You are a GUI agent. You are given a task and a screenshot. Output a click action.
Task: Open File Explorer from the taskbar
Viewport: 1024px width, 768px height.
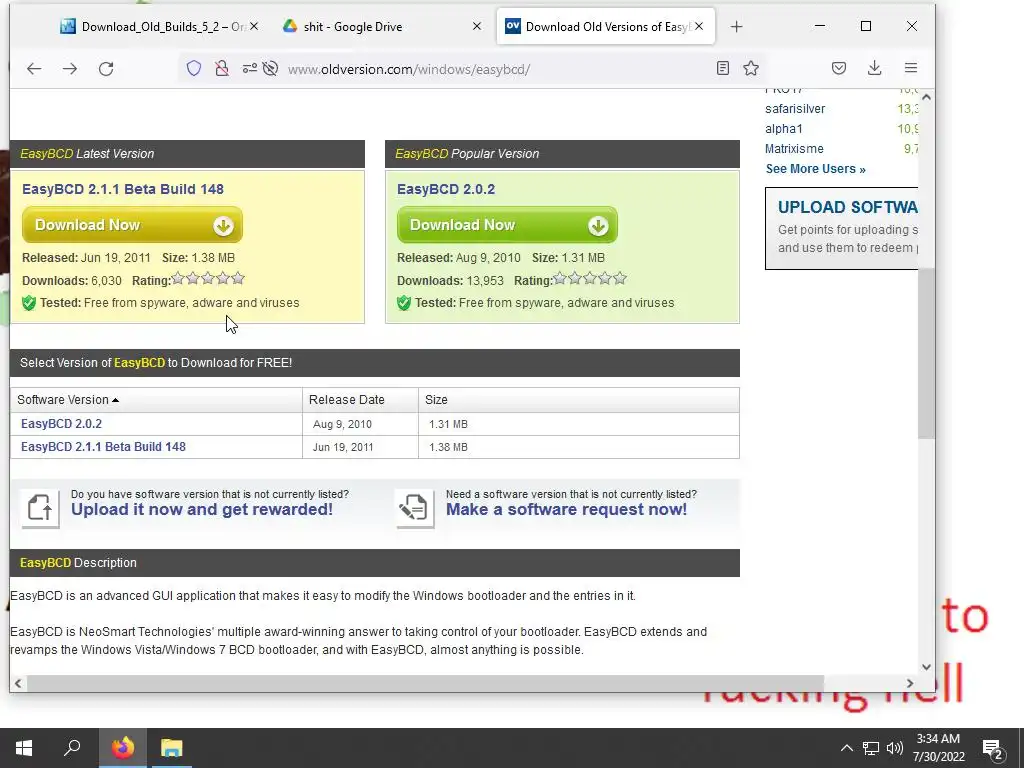(x=172, y=748)
